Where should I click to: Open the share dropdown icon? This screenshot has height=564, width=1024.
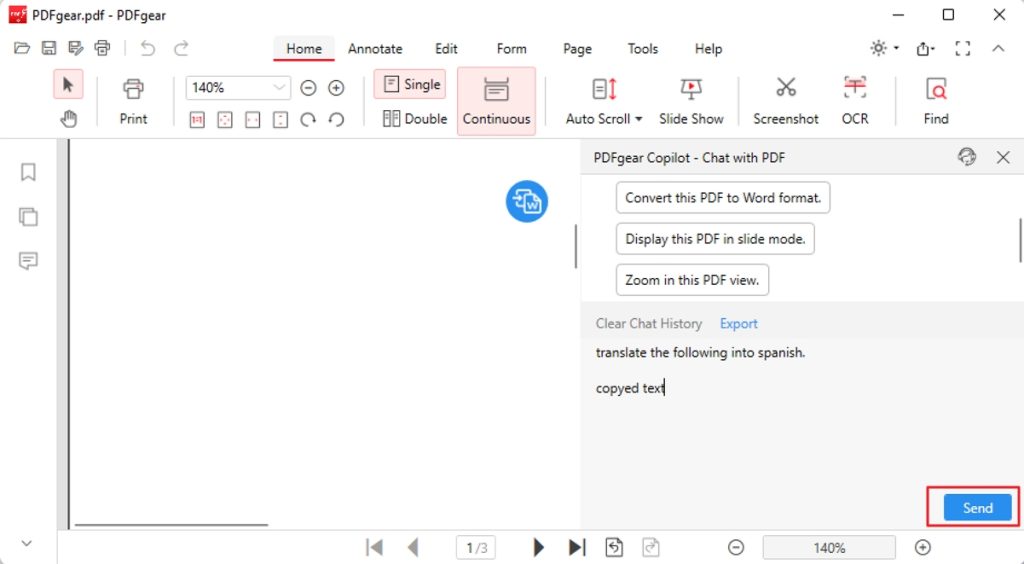click(925, 48)
